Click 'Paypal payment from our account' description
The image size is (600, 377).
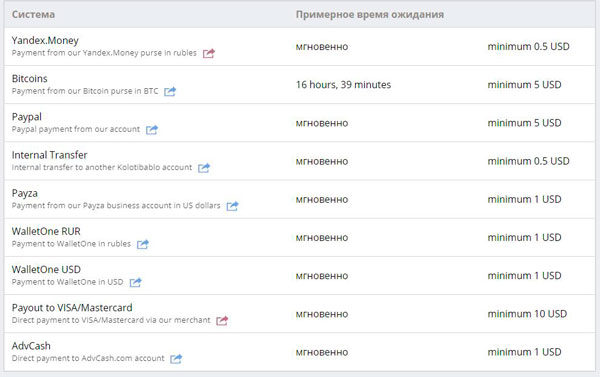76,129
